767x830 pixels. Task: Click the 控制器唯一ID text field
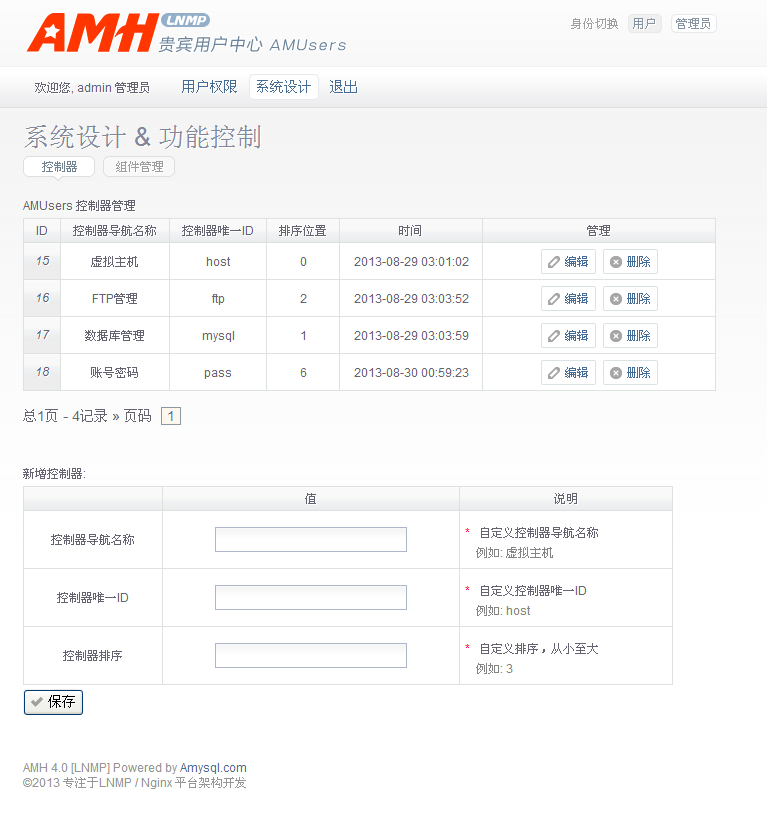pyautogui.click(x=310, y=598)
